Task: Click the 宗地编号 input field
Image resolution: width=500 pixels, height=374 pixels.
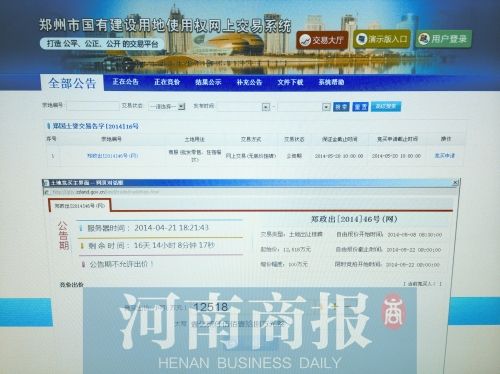Action: coord(93,106)
